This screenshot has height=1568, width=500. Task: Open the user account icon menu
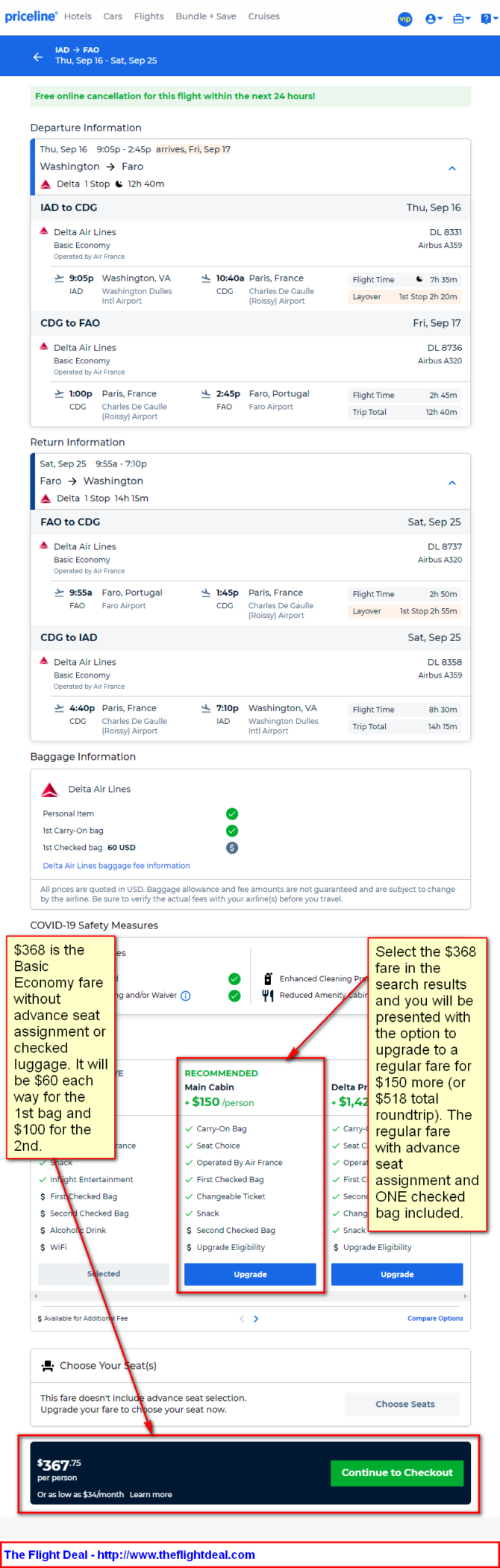tap(434, 19)
